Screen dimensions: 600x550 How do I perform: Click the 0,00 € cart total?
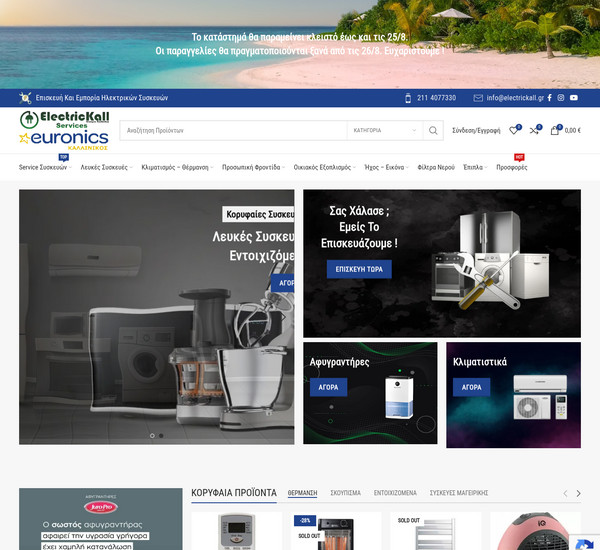pyautogui.click(x=572, y=131)
